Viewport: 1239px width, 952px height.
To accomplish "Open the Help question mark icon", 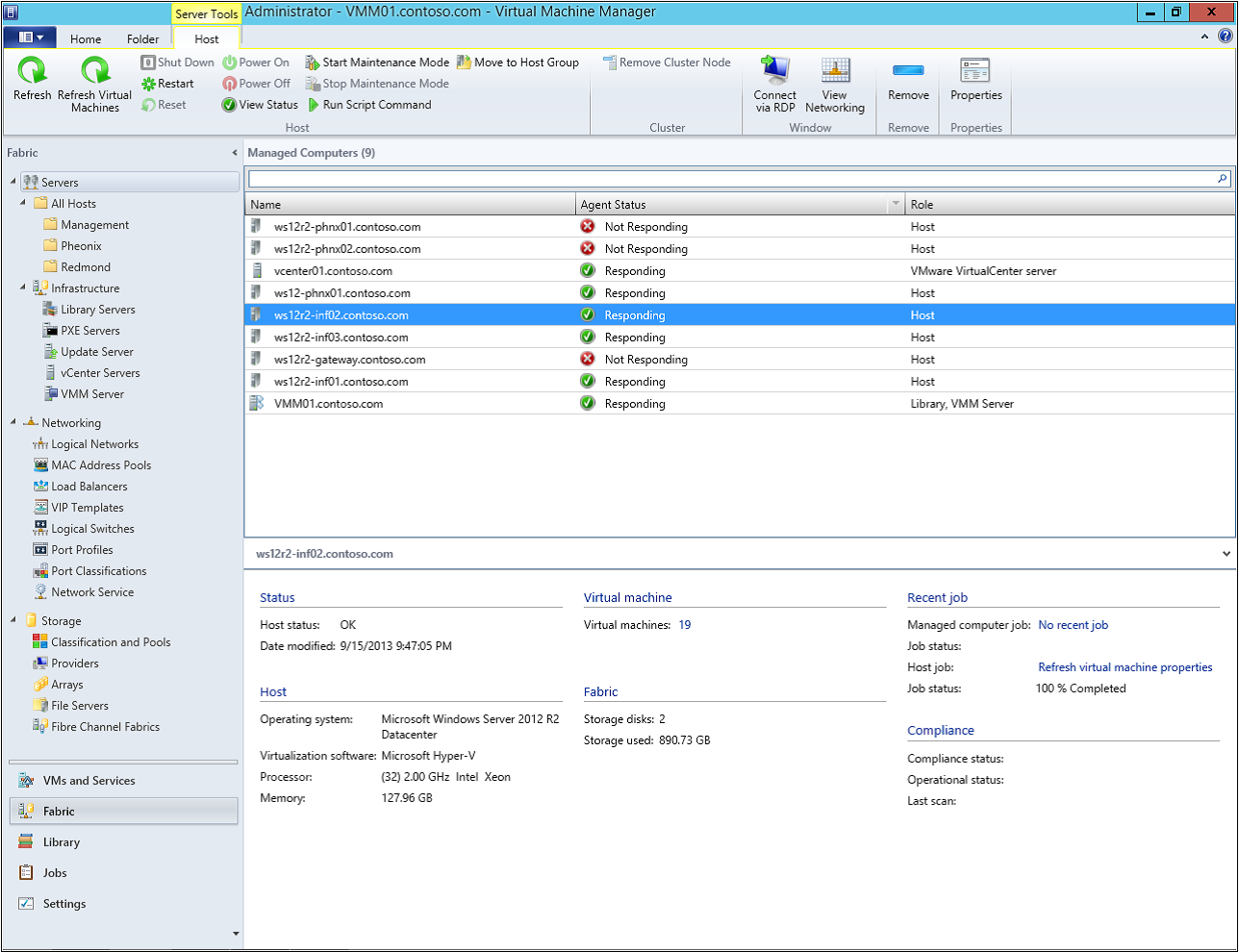I will tap(1225, 37).
